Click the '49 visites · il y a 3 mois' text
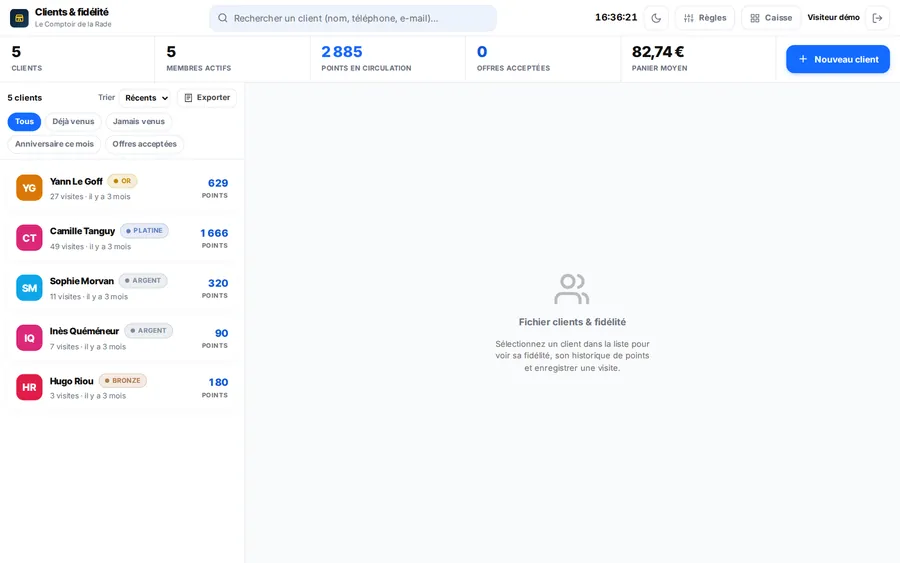Viewport: 900px width, 563px height. 90,246
